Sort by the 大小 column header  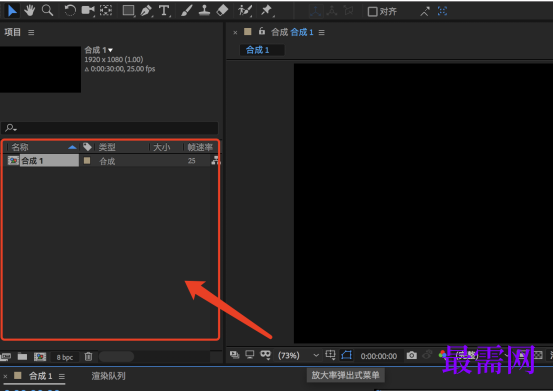click(x=161, y=147)
